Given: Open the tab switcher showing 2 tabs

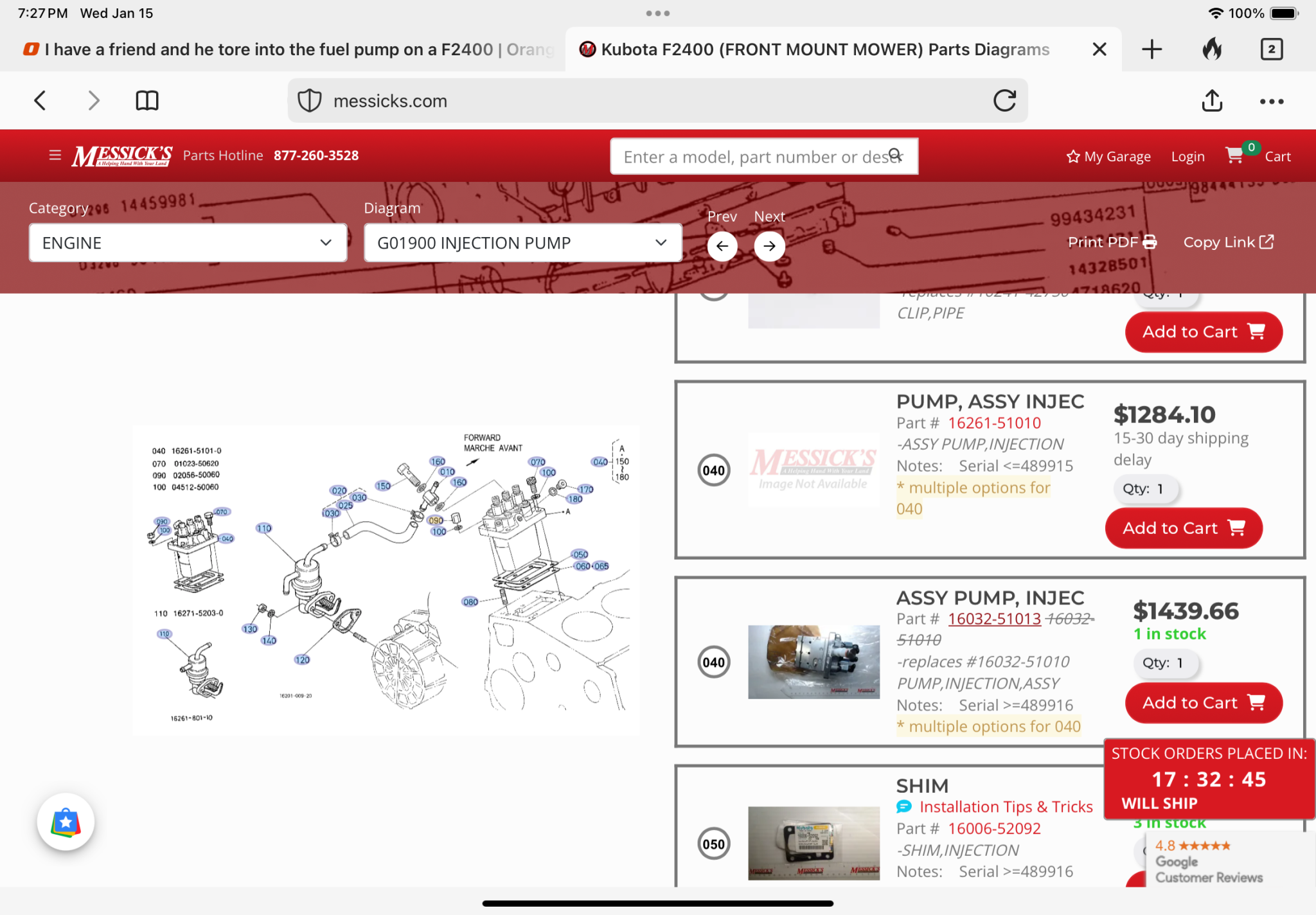Looking at the screenshot, I should point(1272,49).
